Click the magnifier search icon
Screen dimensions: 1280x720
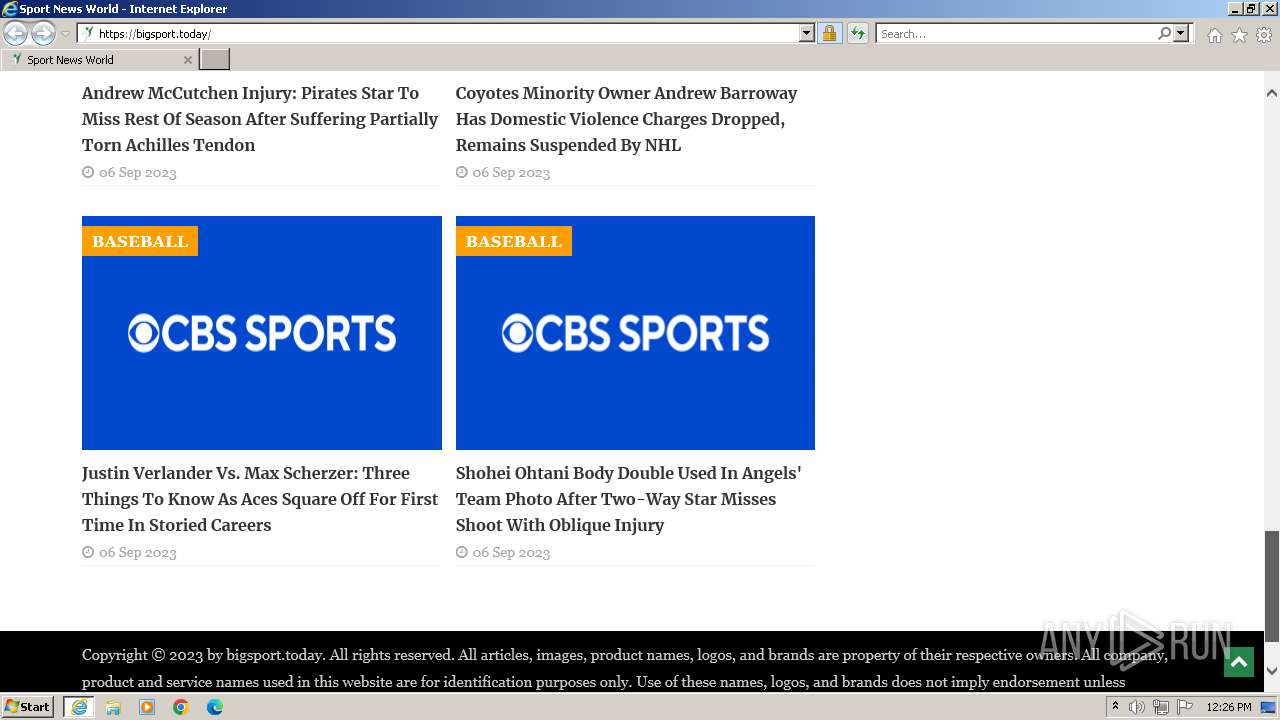coord(1164,34)
